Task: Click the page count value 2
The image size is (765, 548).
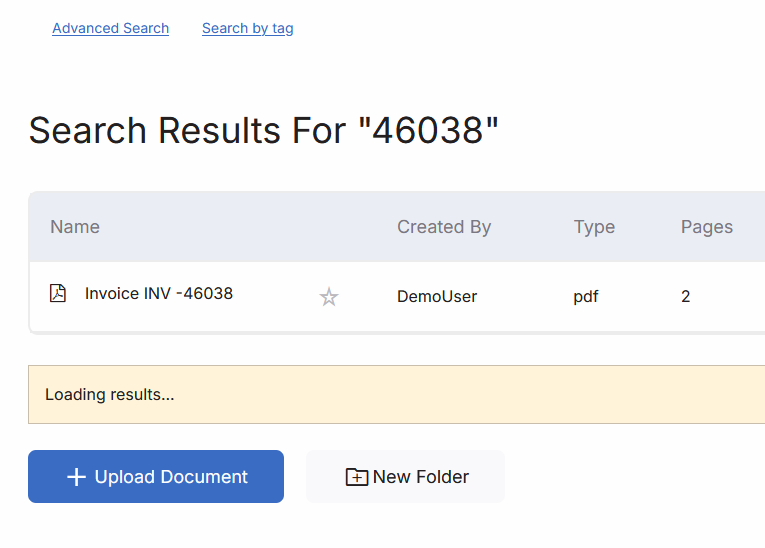Action: click(686, 297)
